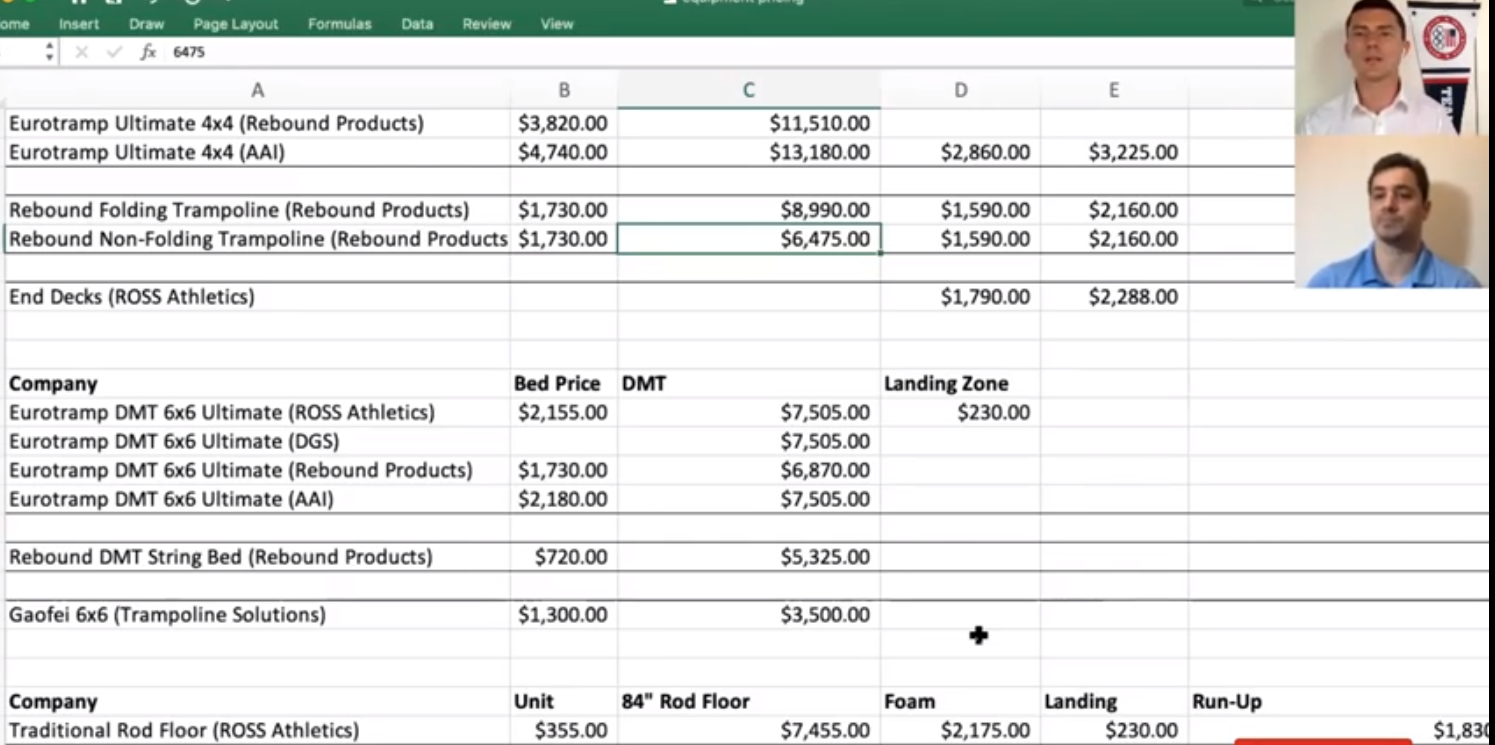1495x745 pixels.
Task: Select Eurotramp DMT 6x6 Ultimate (ROSS Athletics)
Action: (257, 413)
